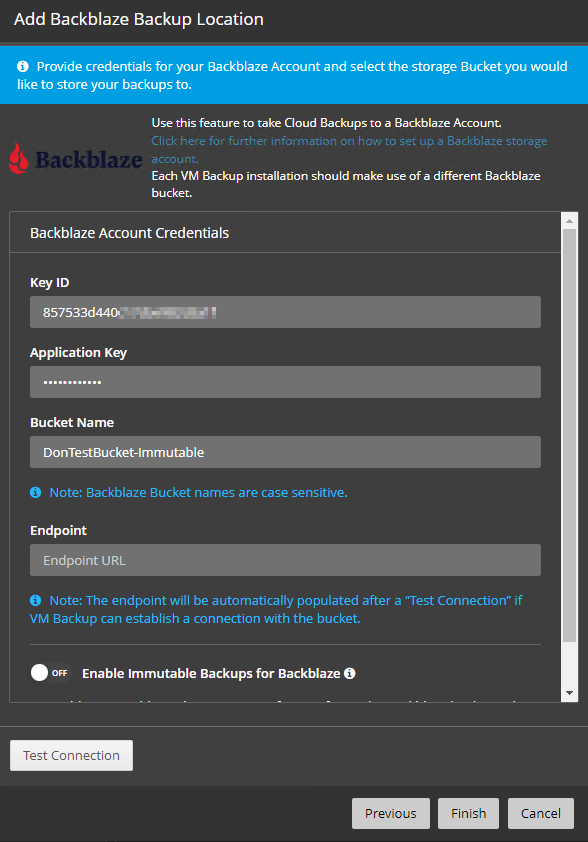This screenshot has width=588, height=842.
Task: Click info icon beside bucket names note
Action: point(35,492)
